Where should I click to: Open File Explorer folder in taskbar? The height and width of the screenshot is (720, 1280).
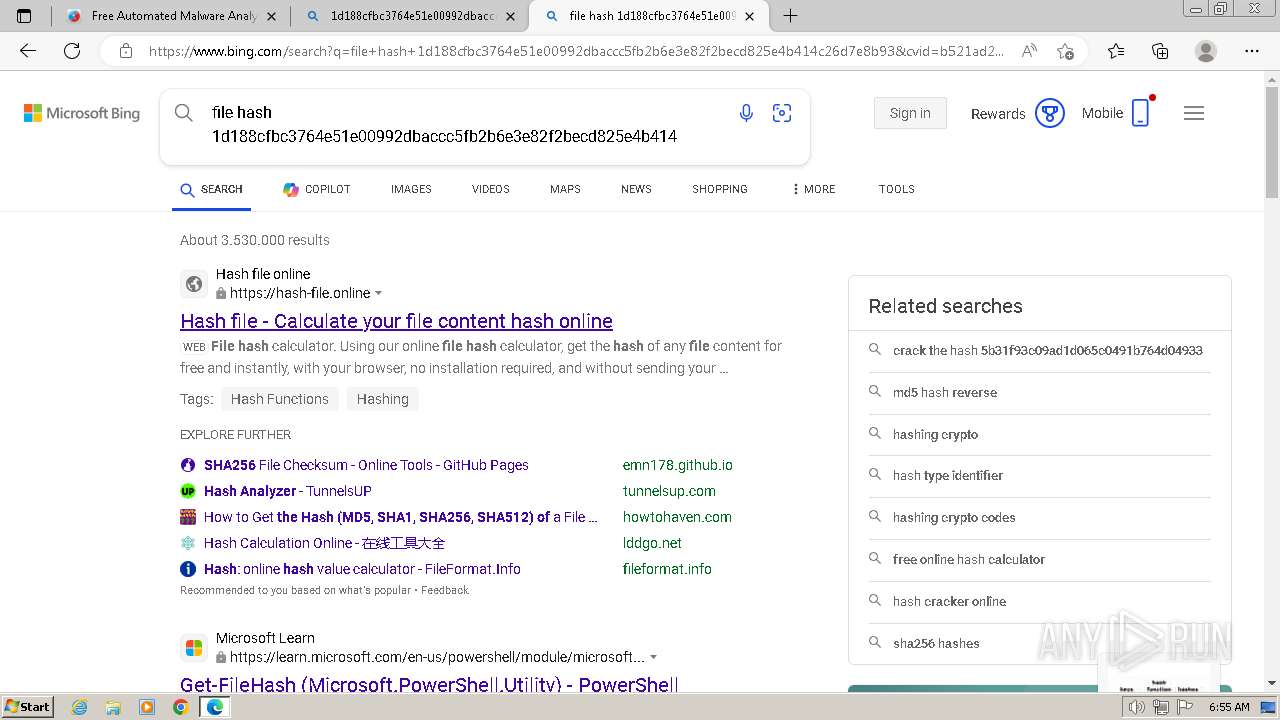[x=113, y=707]
